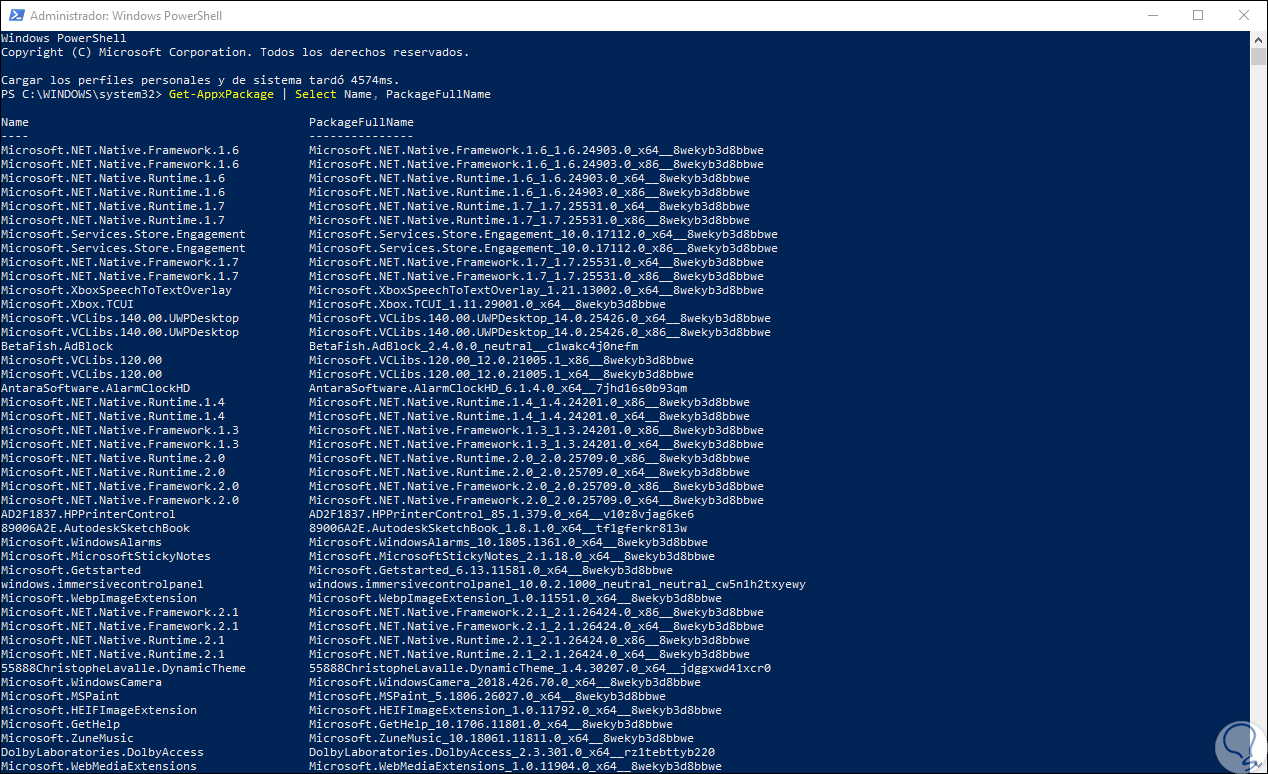Click 'Microsoft.XboxSpeechToTextOverlay' name entry

click(x=116, y=290)
